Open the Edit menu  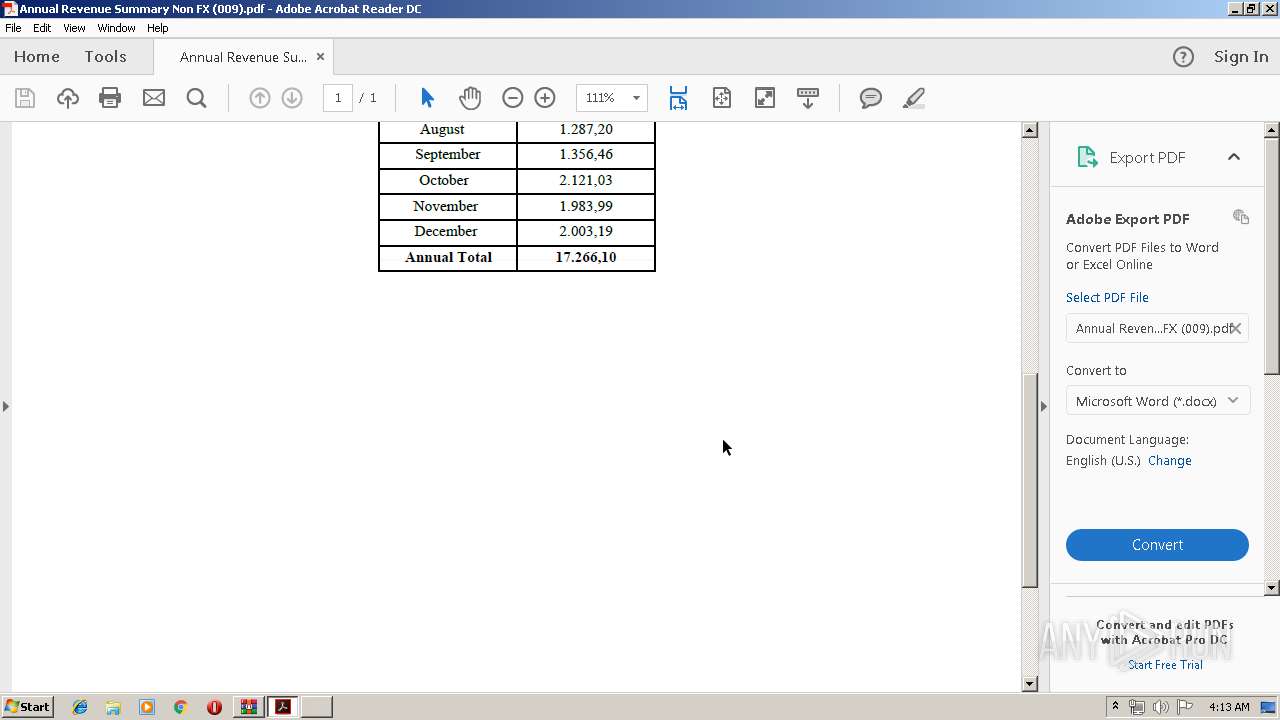(42, 28)
